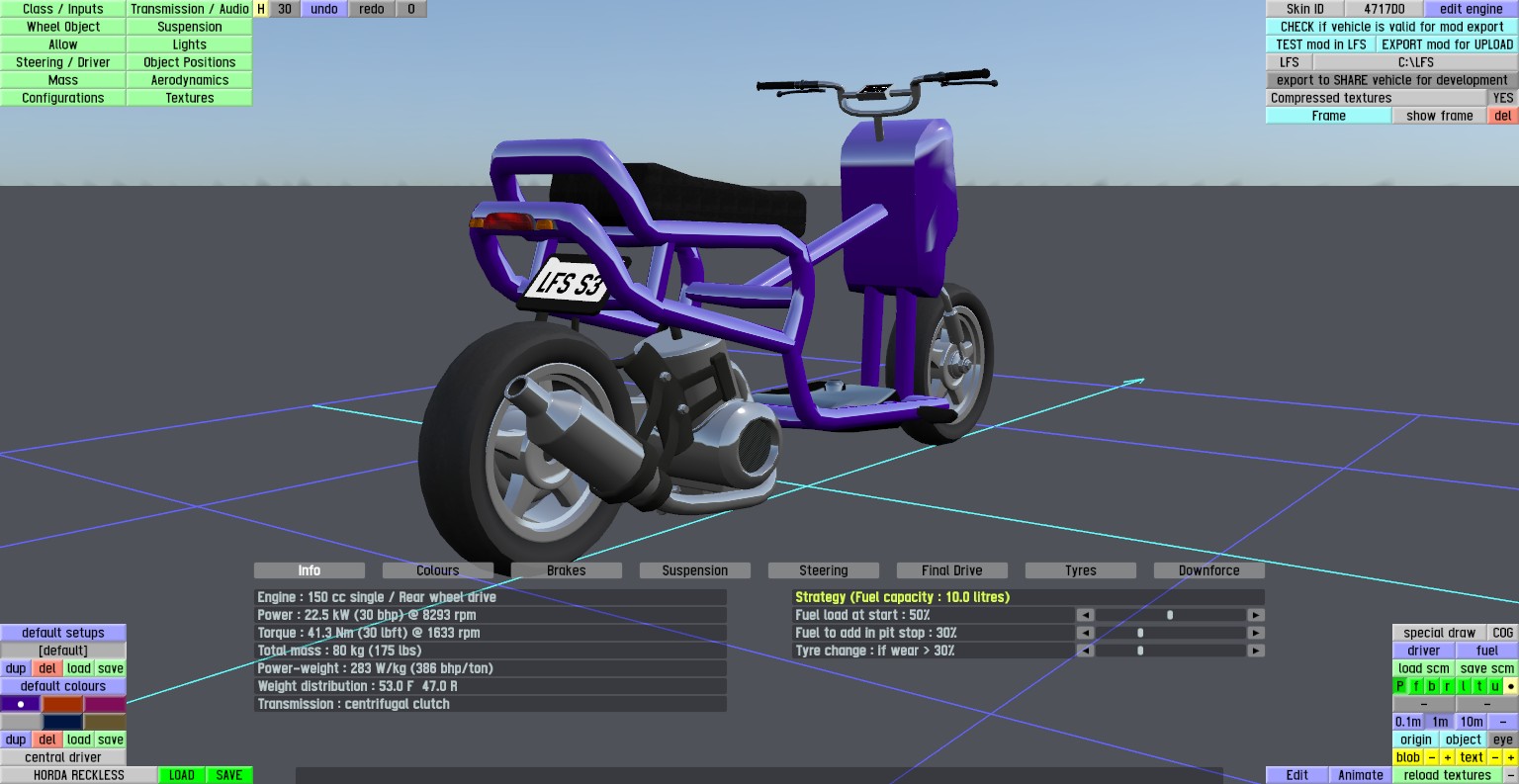The image size is (1519, 784).
Task: Open the Textures editor
Action: tap(190, 98)
